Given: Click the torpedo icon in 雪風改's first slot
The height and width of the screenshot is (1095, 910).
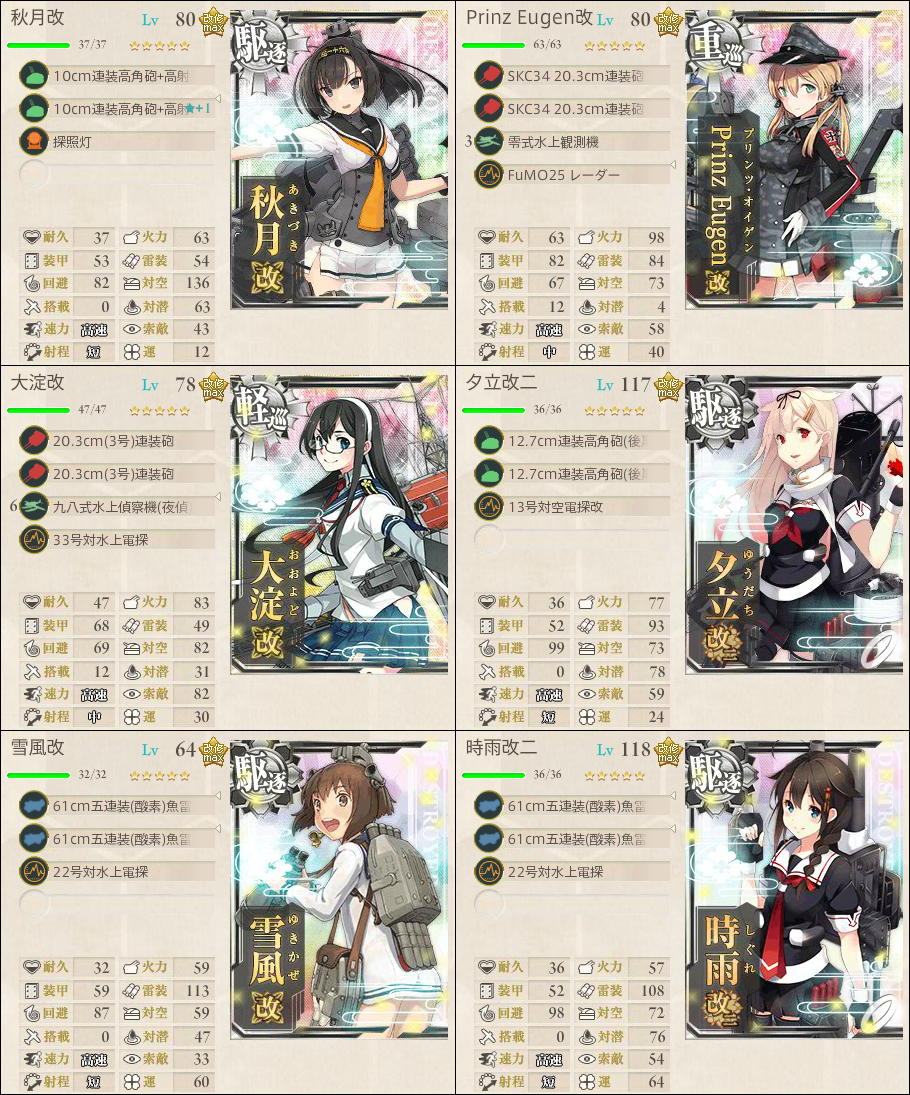Looking at the screenshot, I should pos(33,806).
